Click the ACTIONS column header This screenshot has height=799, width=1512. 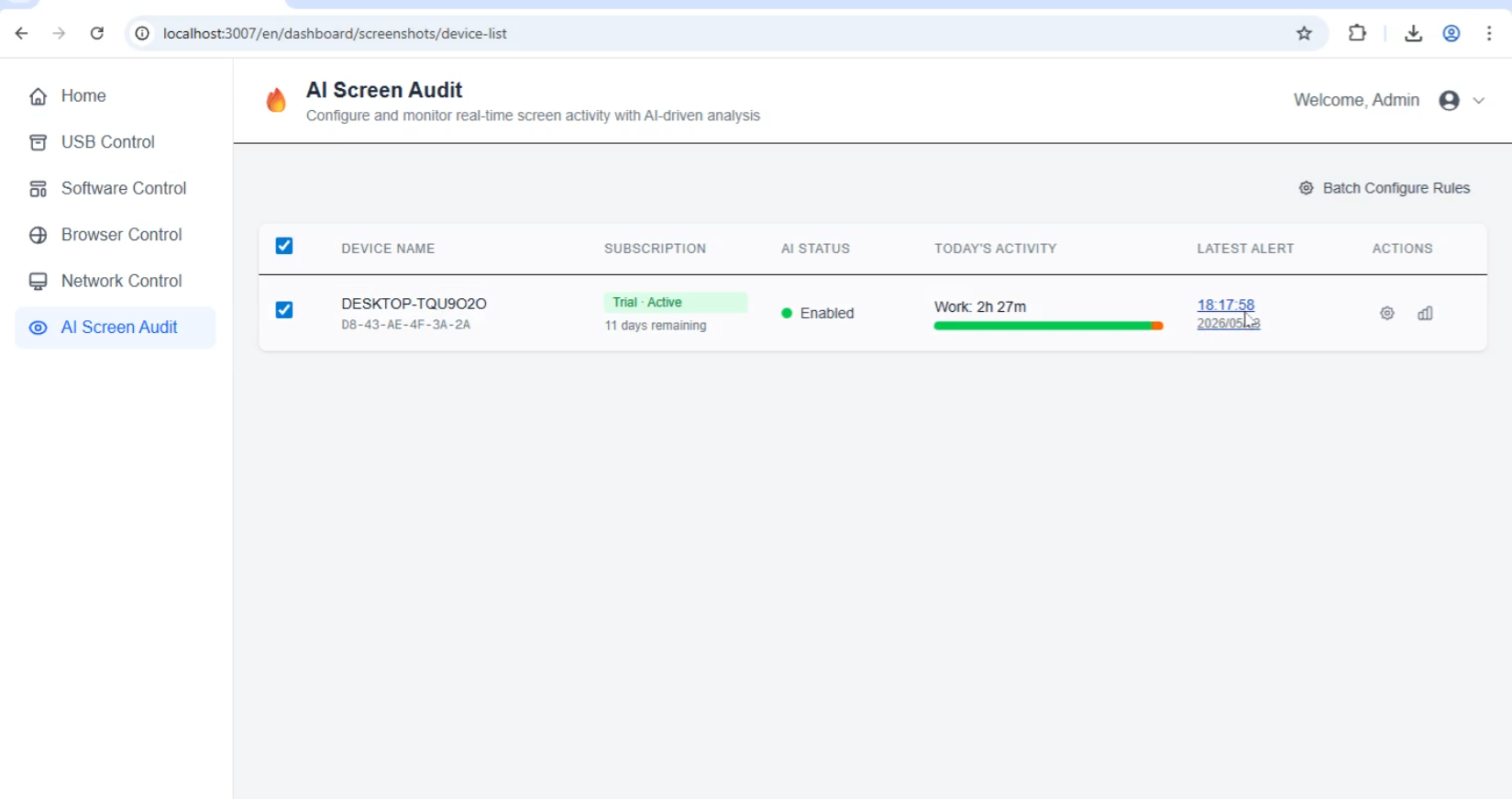pos(1402,249)
